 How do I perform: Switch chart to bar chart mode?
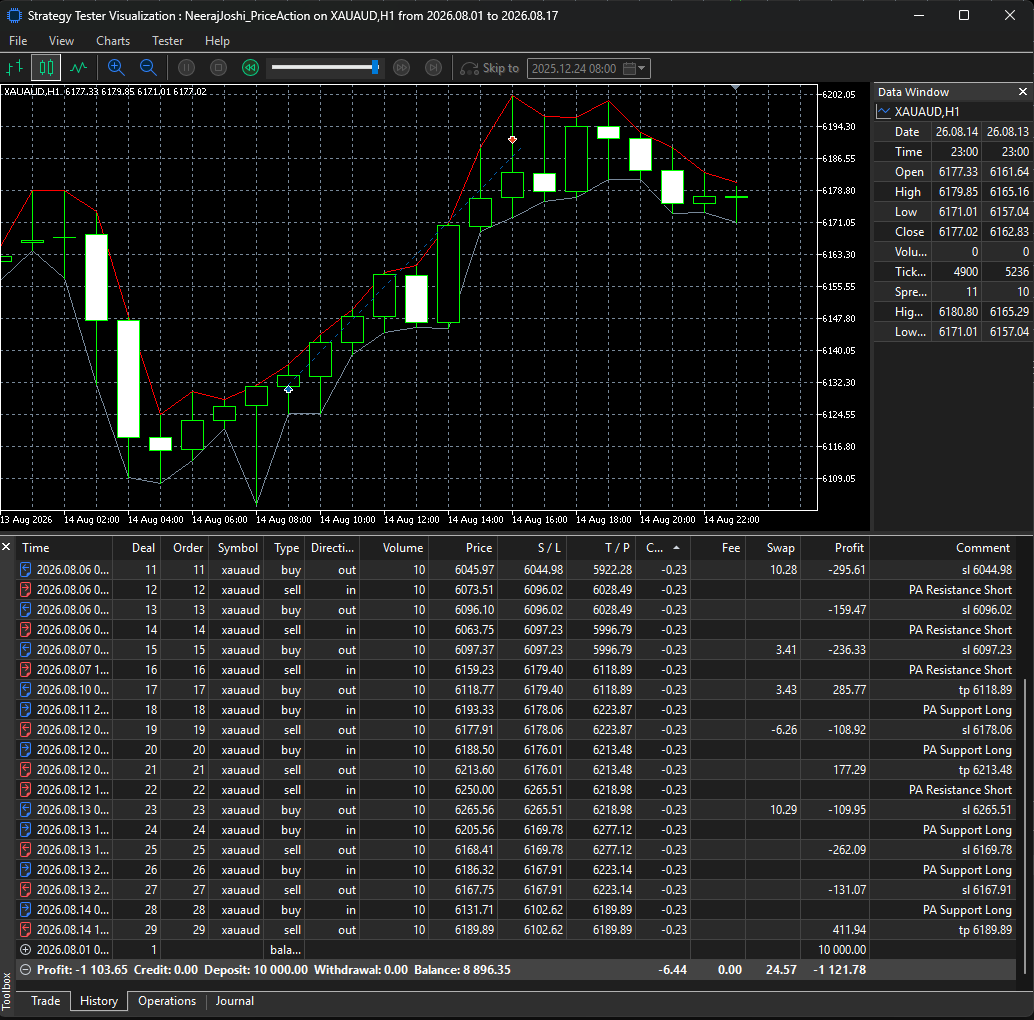pos(15,67)
